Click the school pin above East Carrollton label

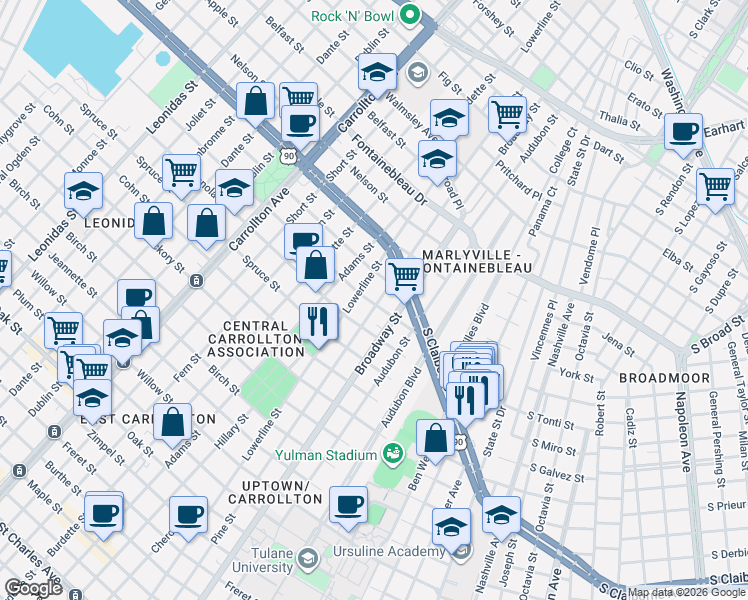tap(93, 398)
